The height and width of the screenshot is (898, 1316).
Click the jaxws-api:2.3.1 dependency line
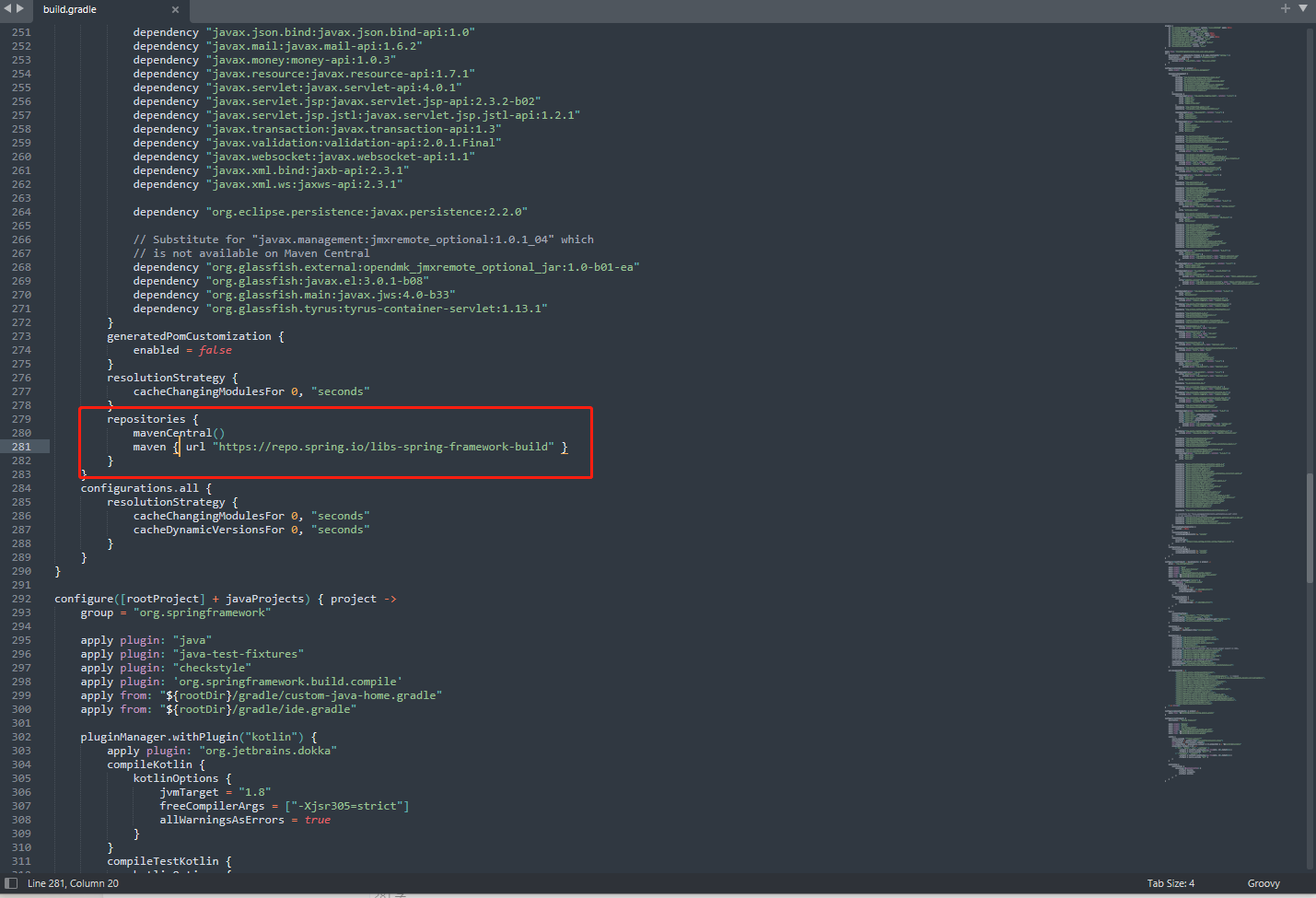click(268, 184)
